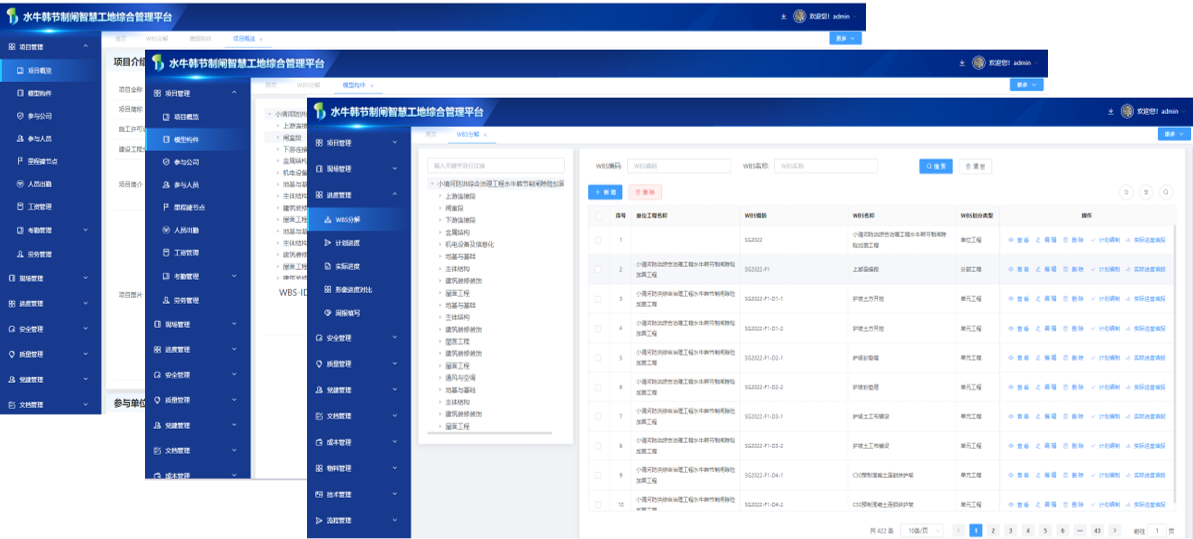Click the blue 新增 add button
1193x539 pixels.
[x=605, y=192]
